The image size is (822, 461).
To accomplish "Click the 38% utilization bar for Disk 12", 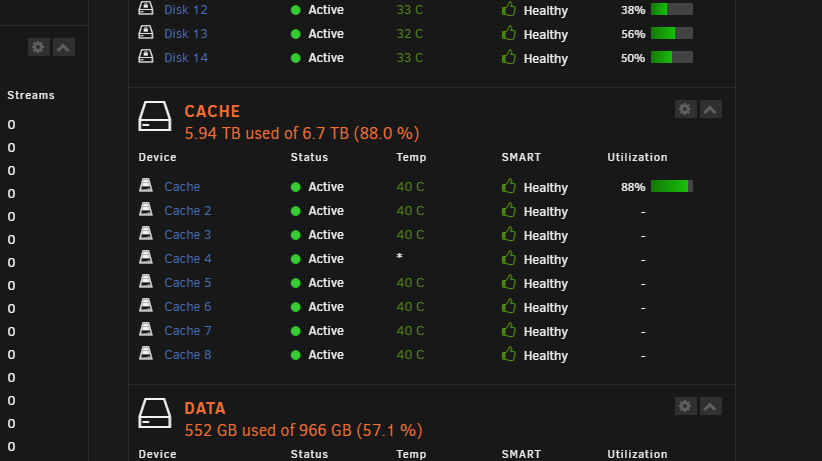I will [672, 9].
